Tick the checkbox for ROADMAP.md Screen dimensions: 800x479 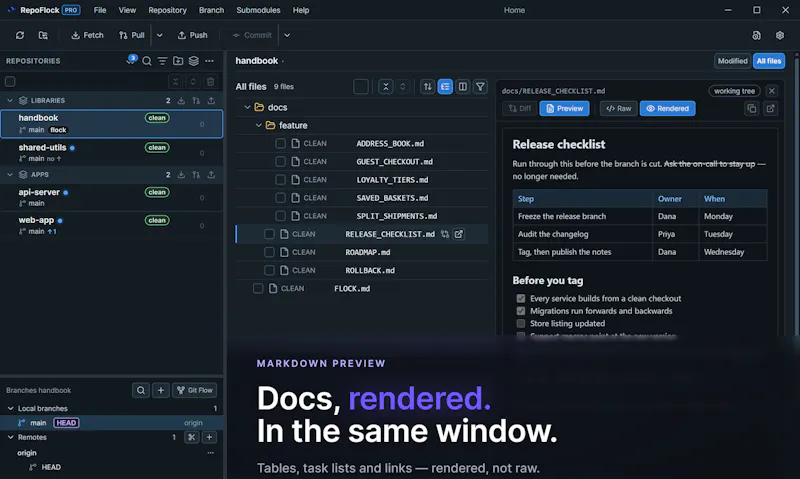[269, 252]
